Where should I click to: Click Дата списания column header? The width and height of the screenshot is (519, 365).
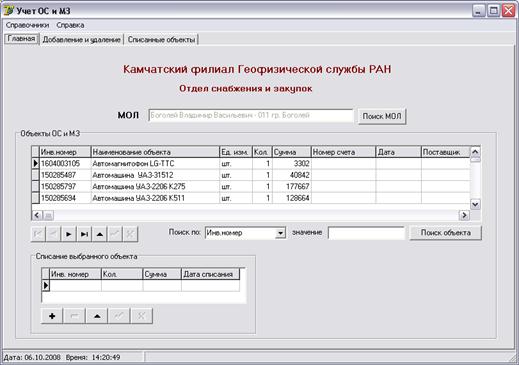[210, 274]
